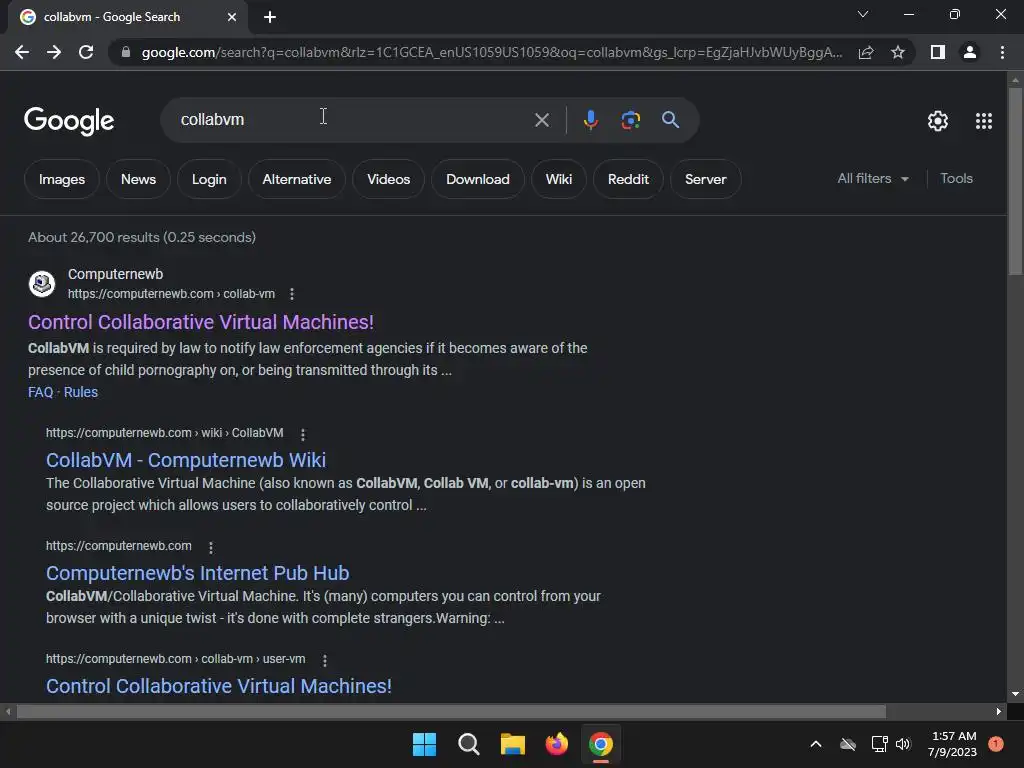
Task: Filter results by News
Action: coord(138,180)
